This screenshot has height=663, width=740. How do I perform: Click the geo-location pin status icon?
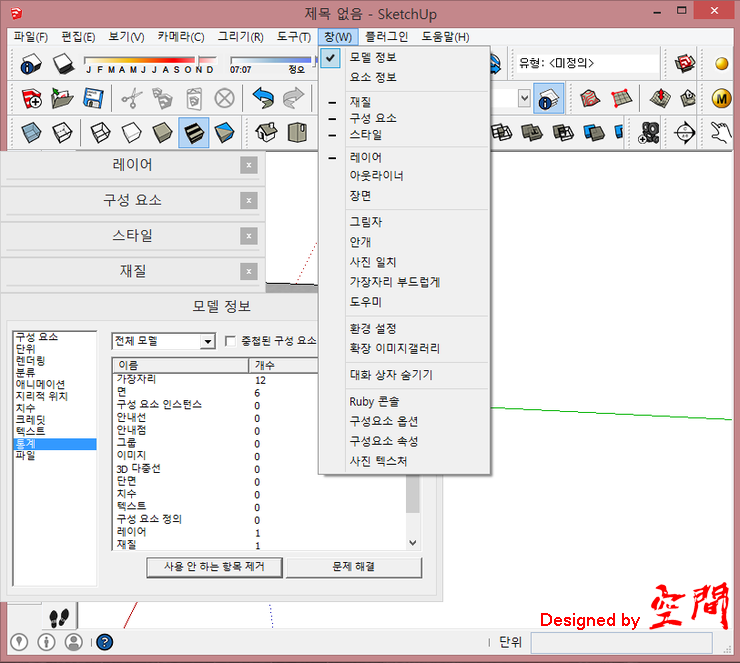coord(19,642)
